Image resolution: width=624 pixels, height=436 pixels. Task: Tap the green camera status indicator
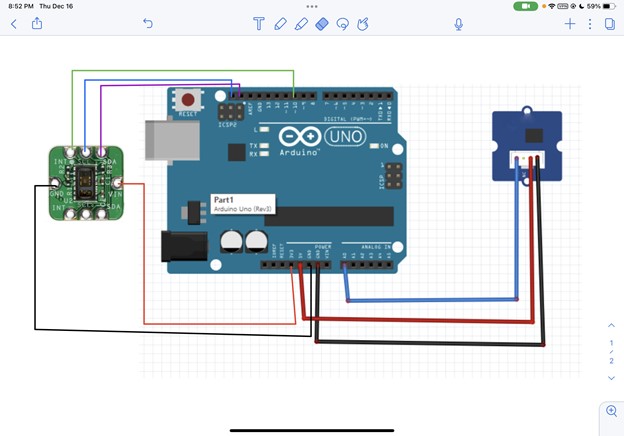click(x=525, y=6)
